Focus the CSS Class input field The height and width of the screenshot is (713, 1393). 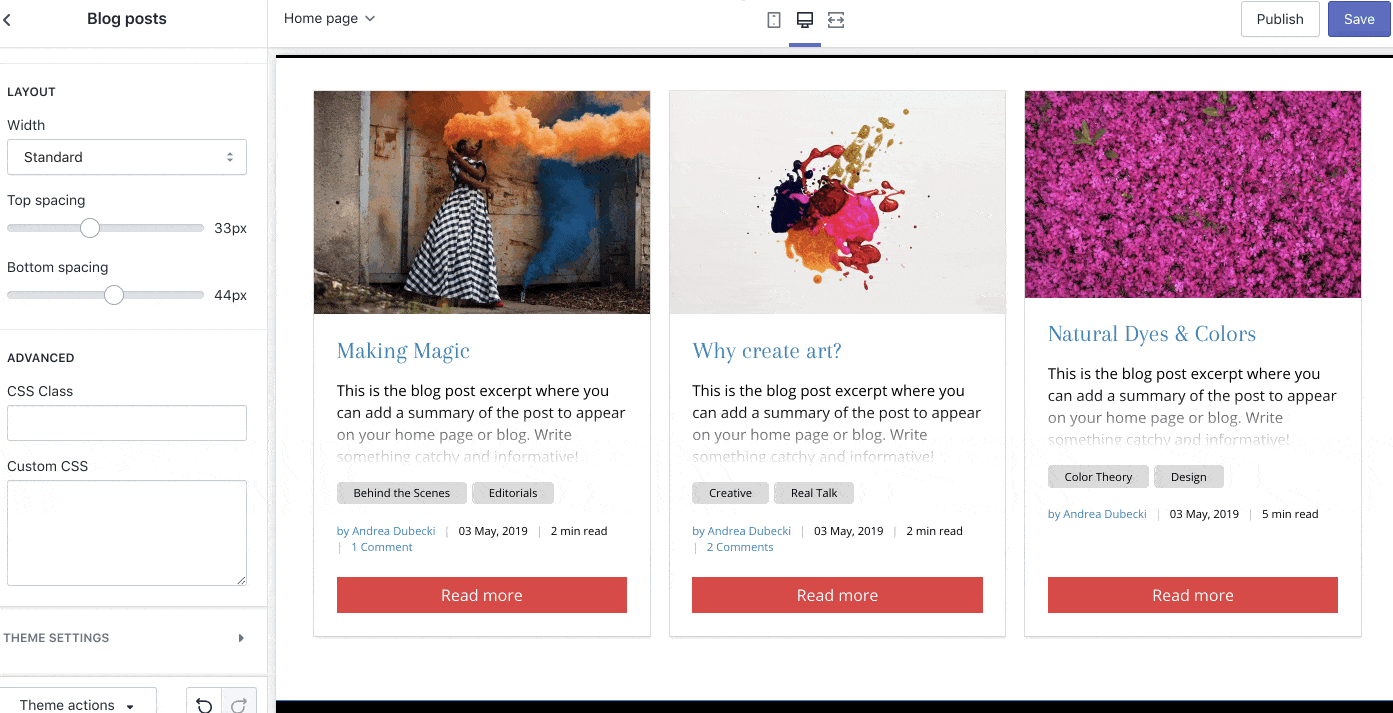coord(127,423)
